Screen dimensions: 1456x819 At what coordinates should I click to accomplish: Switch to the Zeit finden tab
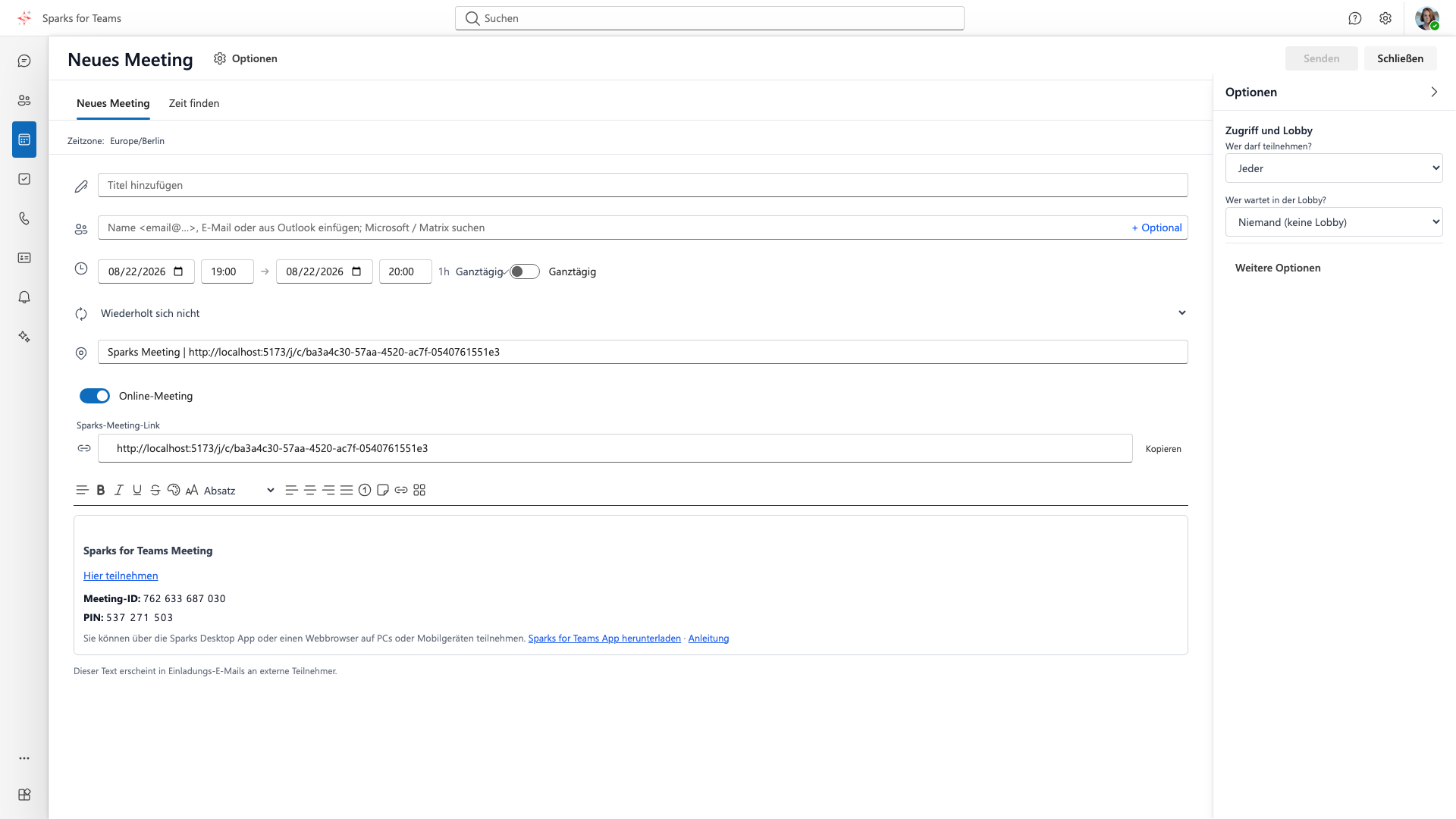(194, 103)
